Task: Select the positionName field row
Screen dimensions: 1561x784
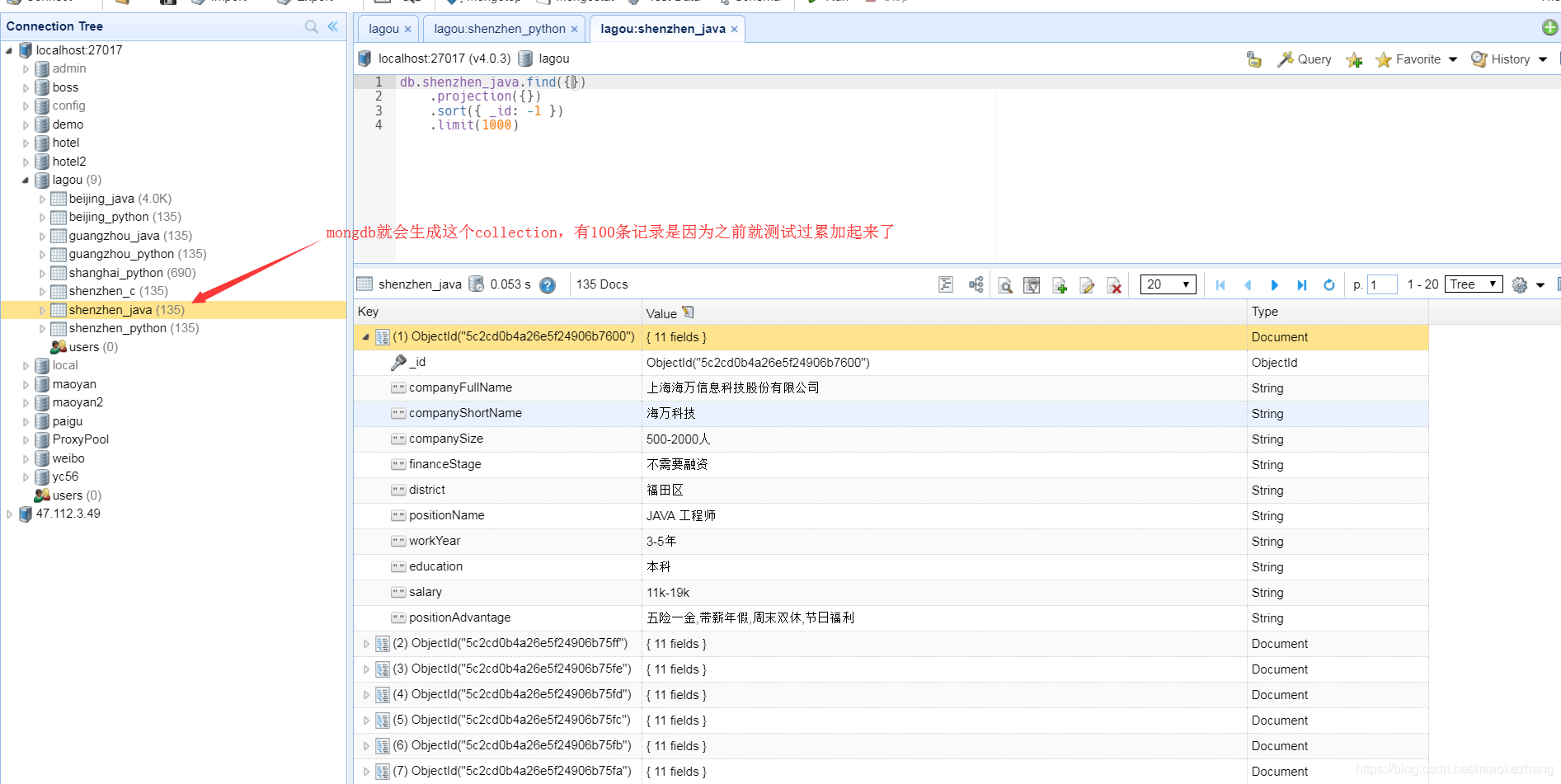Action: (x=891, y=515)
